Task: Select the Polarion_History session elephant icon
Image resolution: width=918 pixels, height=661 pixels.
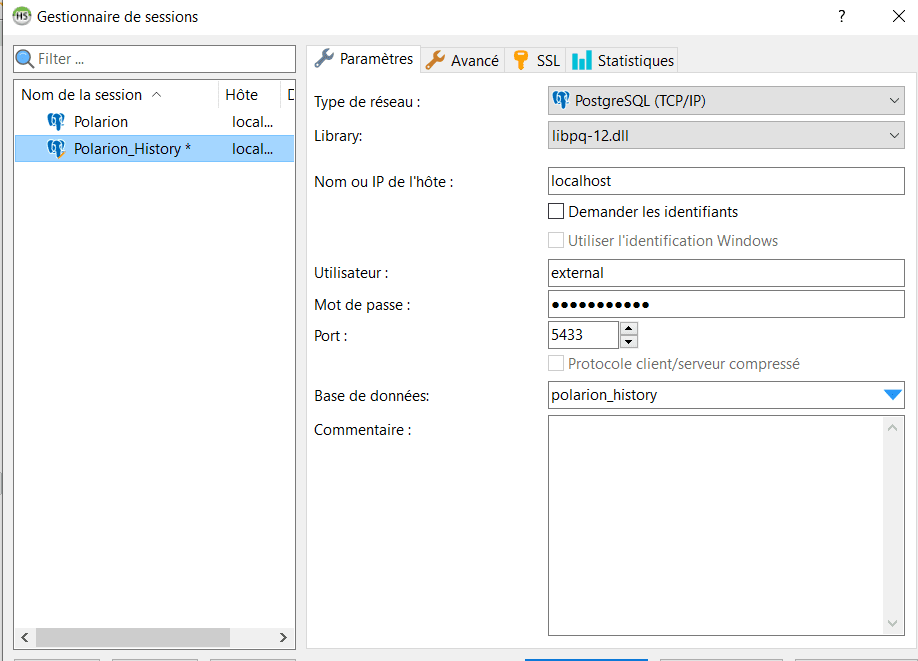Action: (x=56, y=149)
